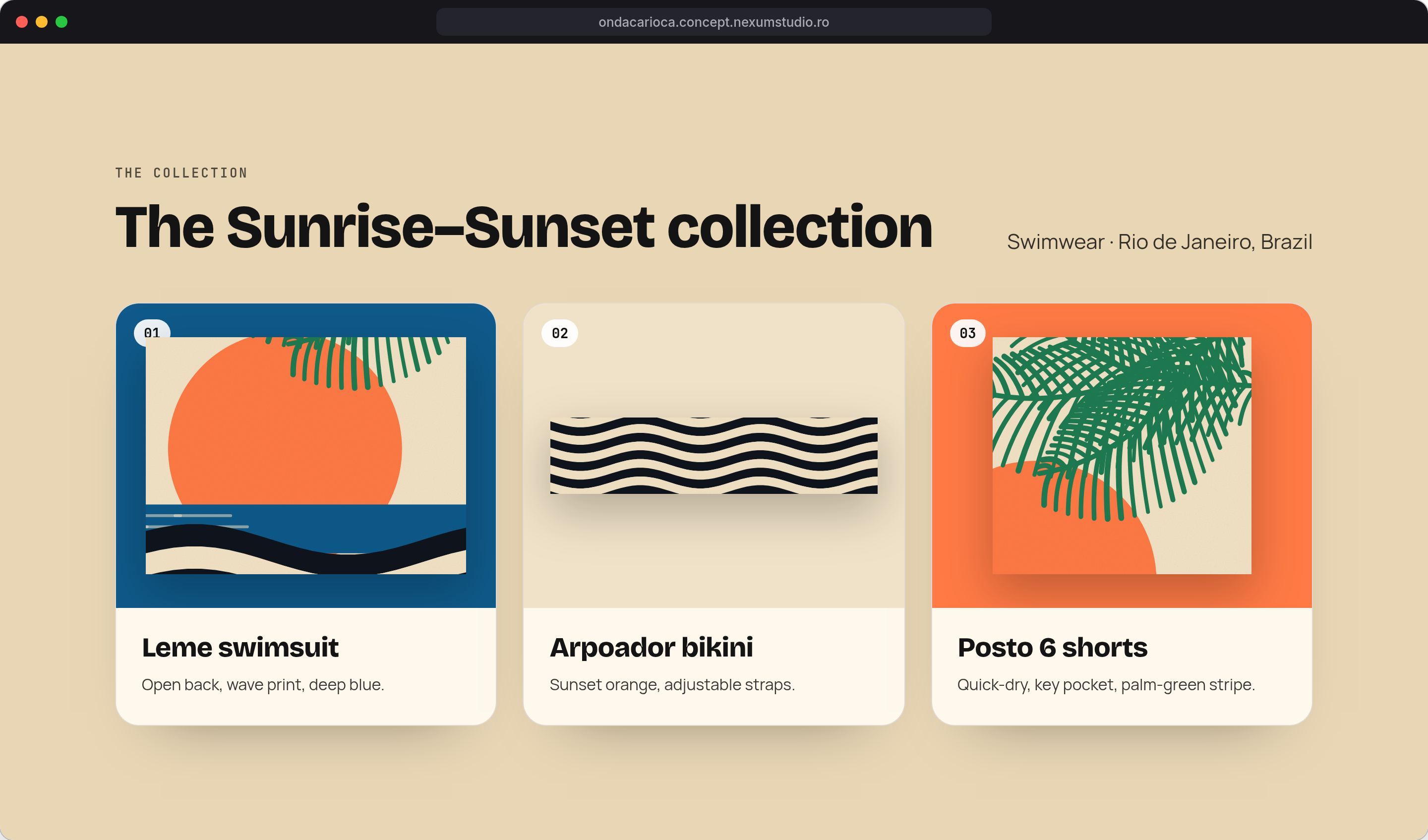Click 'THE COLLECTION' eyebrow label
Screen dimensions: 1428x840
pyautogui.click(x=181, y=173)
